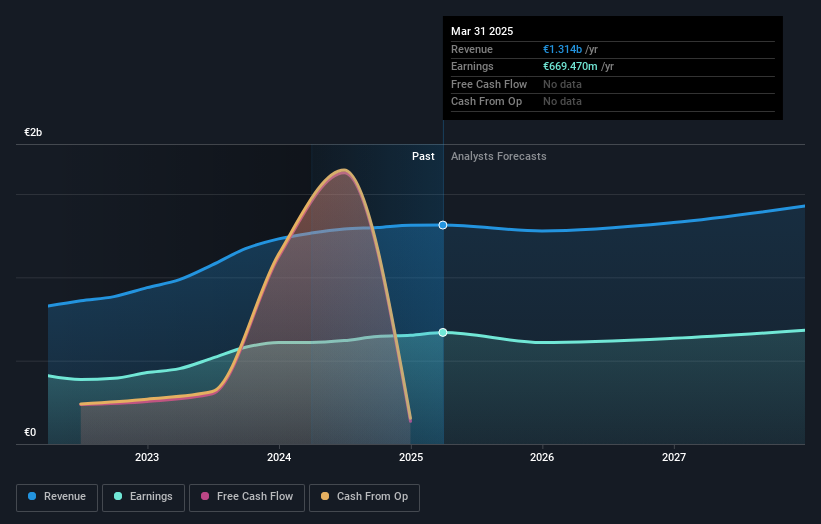Click the 'Past' label on chart

pos(423,157)
